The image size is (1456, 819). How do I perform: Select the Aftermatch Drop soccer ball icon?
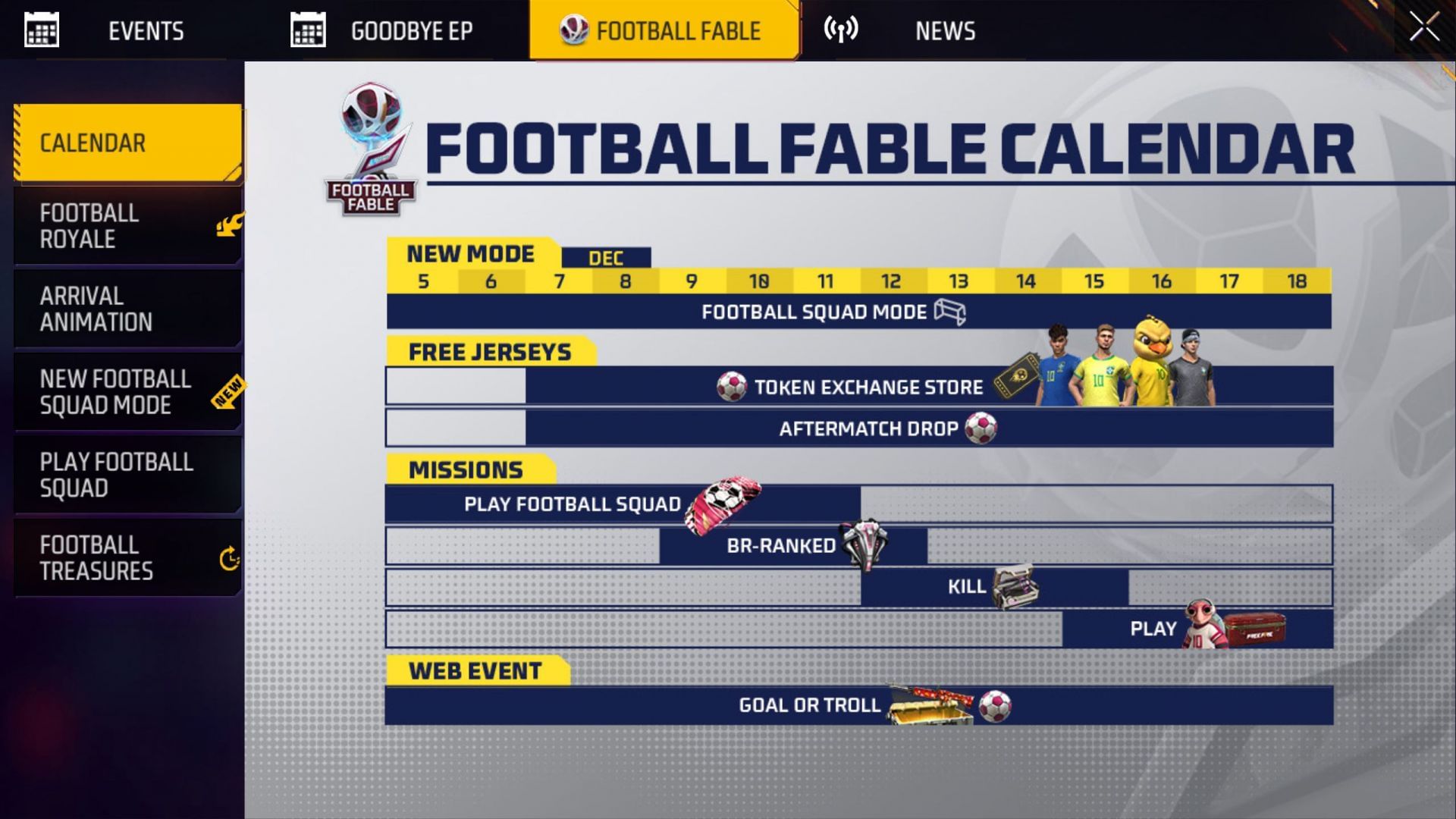[987, 428]
